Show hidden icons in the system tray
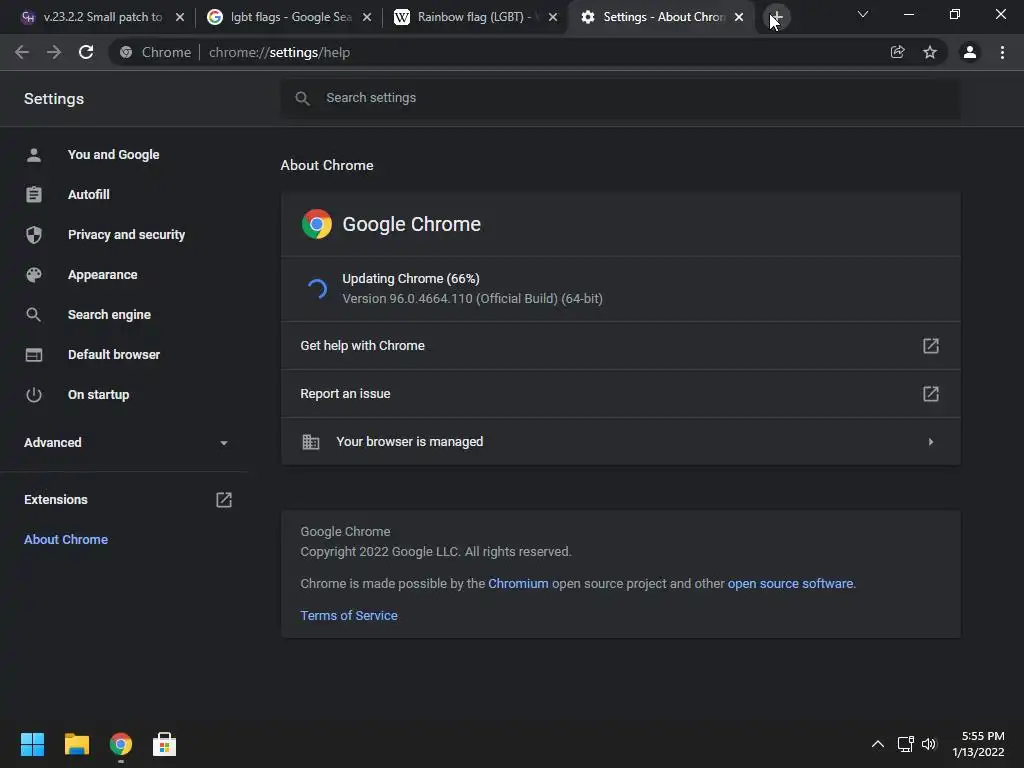The height and width of the screenshot is (768, 1024). (878, 744)
